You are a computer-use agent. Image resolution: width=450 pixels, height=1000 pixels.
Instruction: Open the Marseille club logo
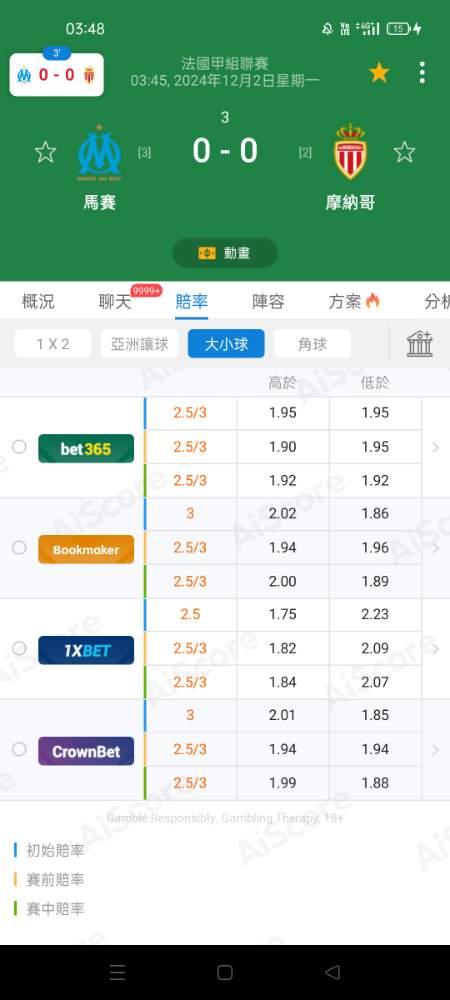point(99,153)
